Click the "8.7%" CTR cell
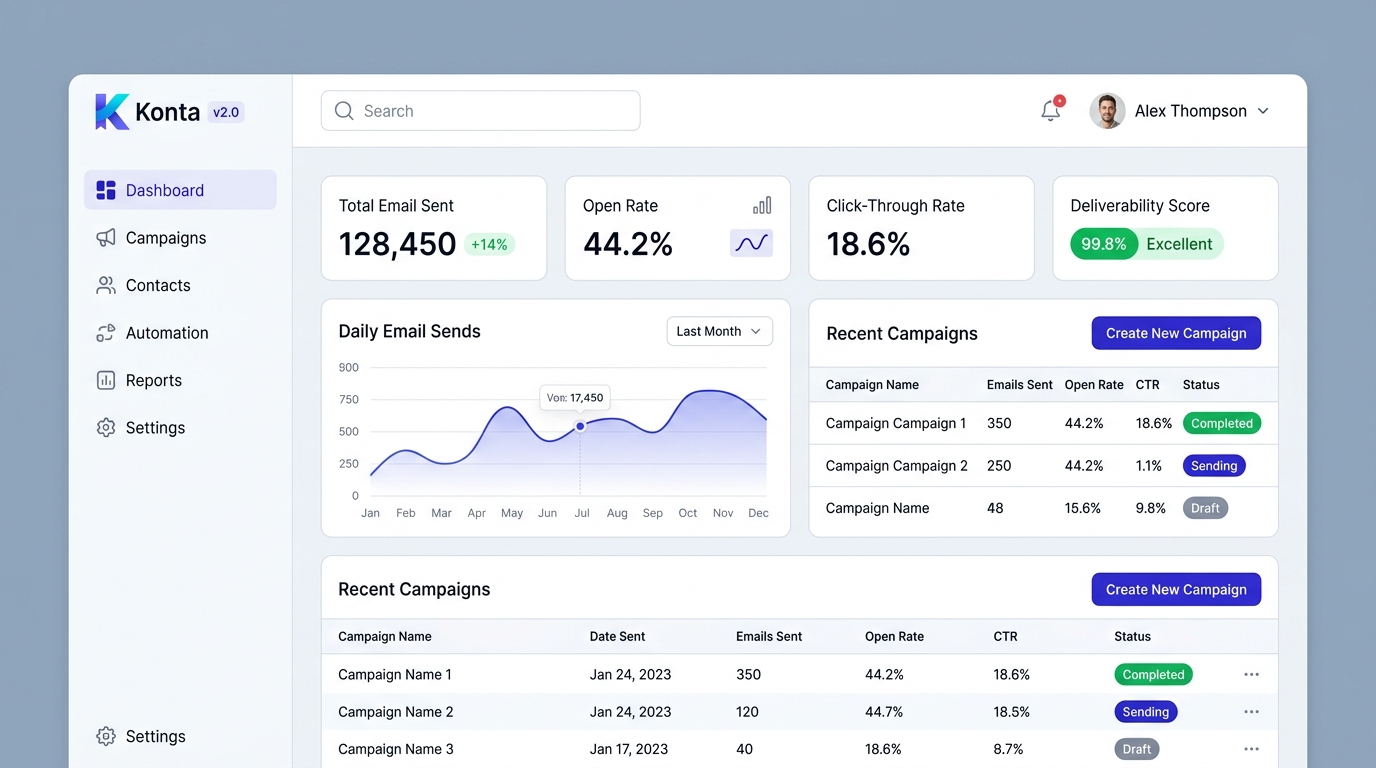1376x768 pixels. point(1008,749)
